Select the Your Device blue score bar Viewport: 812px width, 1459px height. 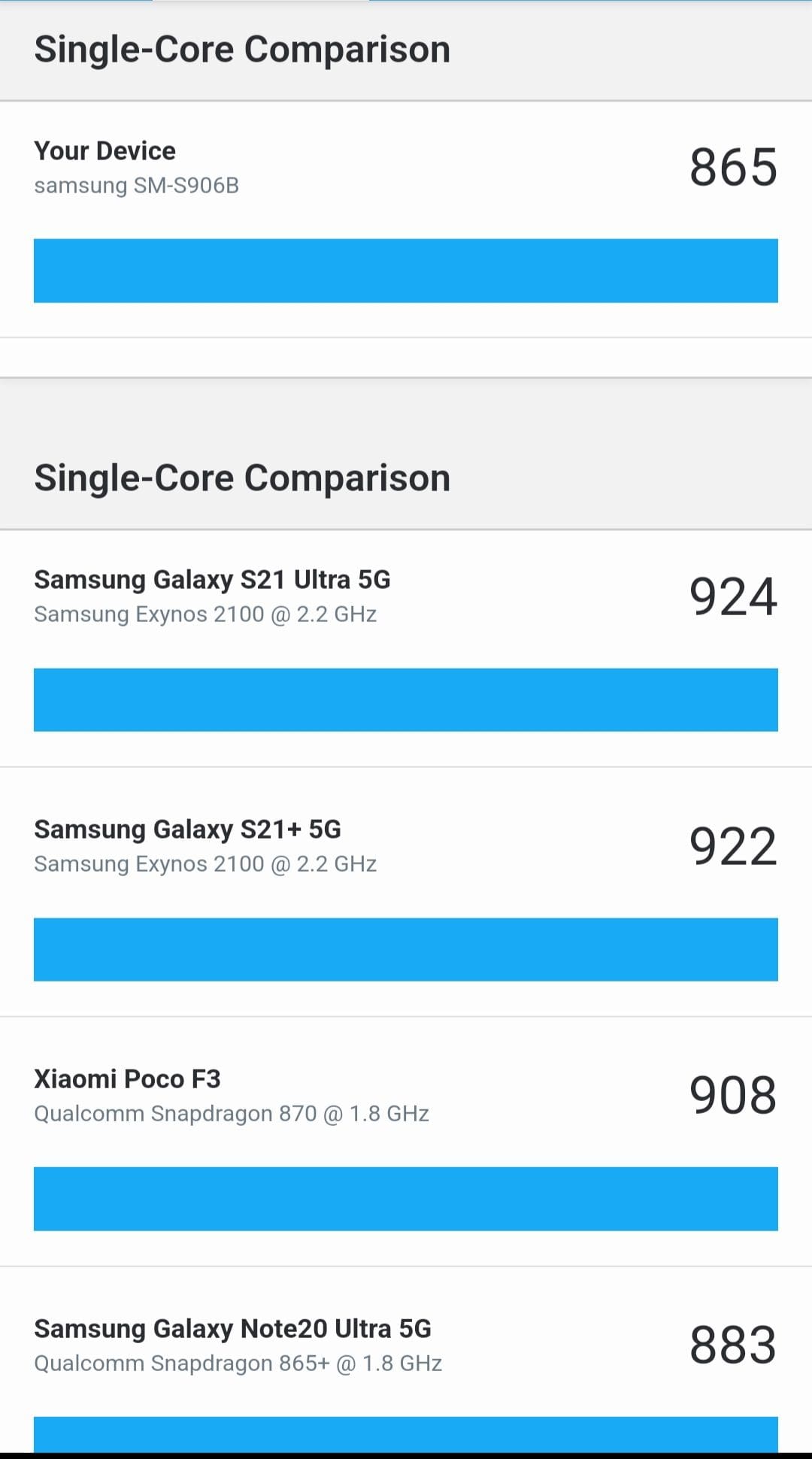(406, 271)
